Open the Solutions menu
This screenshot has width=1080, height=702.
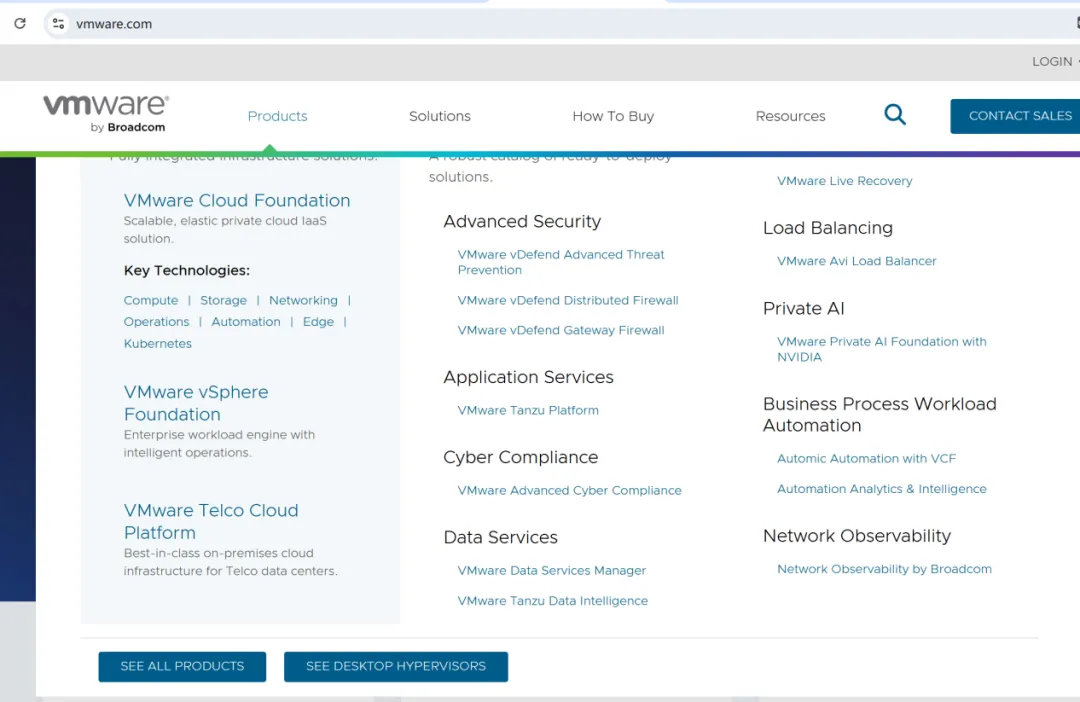click(439, 116)
